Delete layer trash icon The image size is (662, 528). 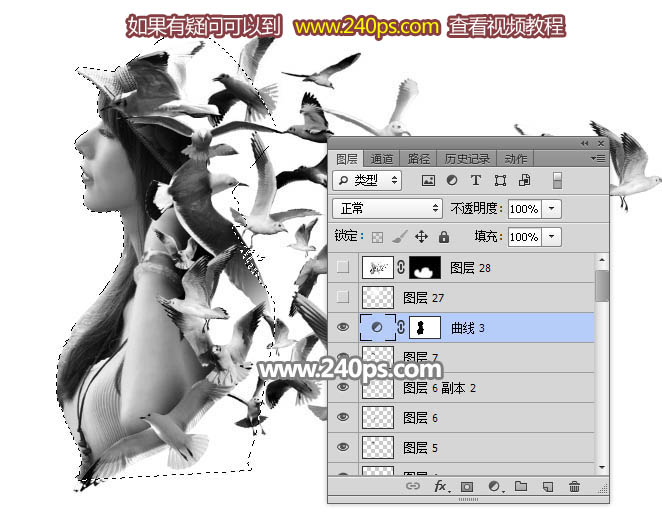click(x=574, y=487)
